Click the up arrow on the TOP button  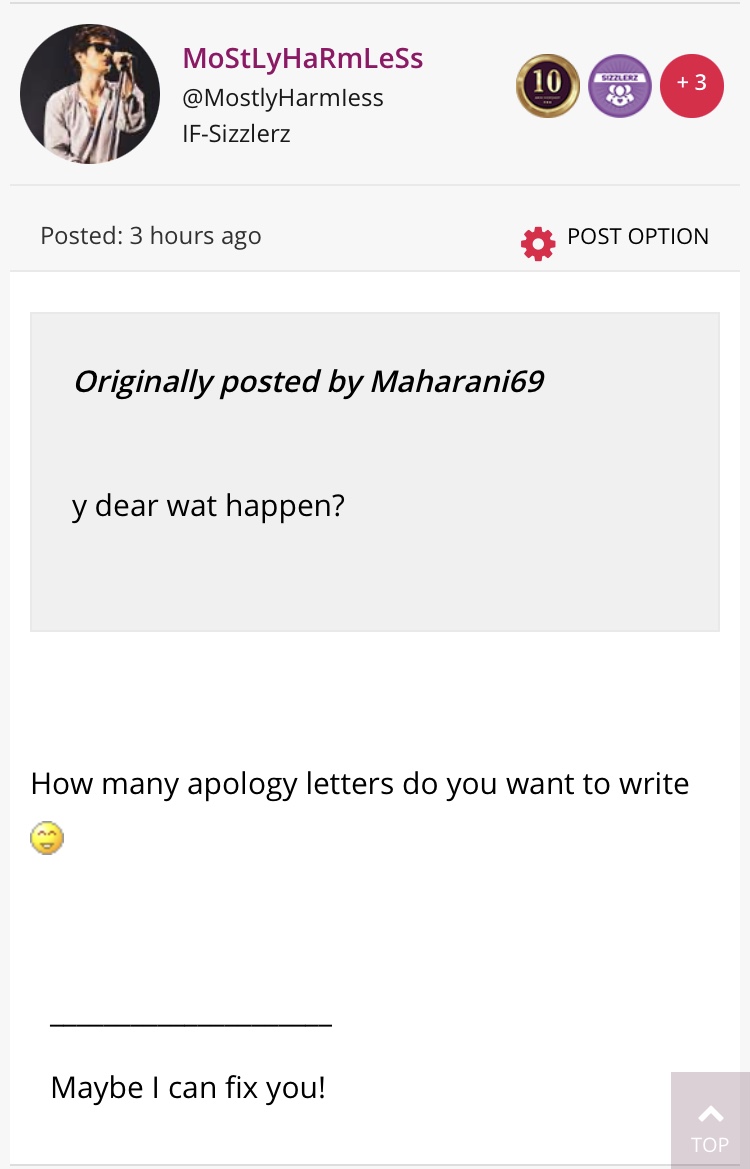coord(710,1113)
